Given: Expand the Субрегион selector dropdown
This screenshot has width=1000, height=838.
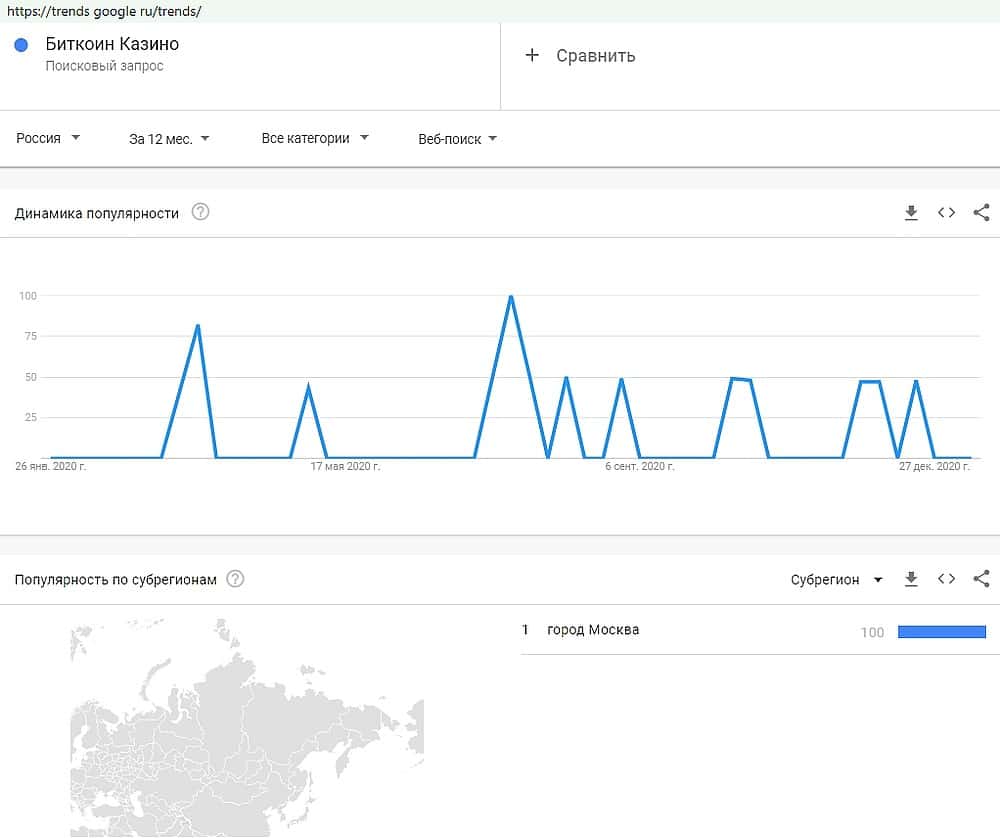Looking at the screenshot, I should 836,580.
